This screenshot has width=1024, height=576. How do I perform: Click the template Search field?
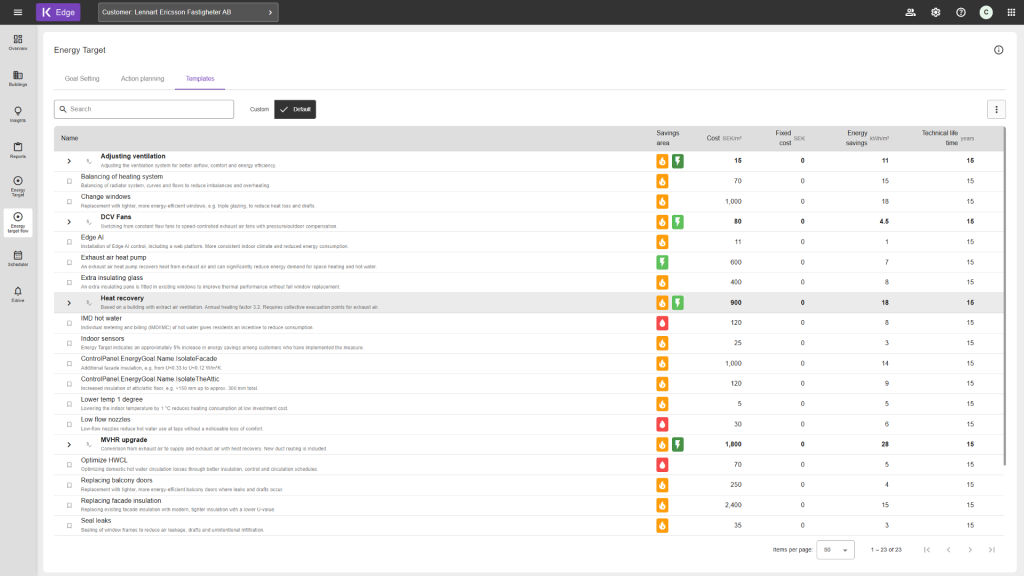[x=144, y=109]
